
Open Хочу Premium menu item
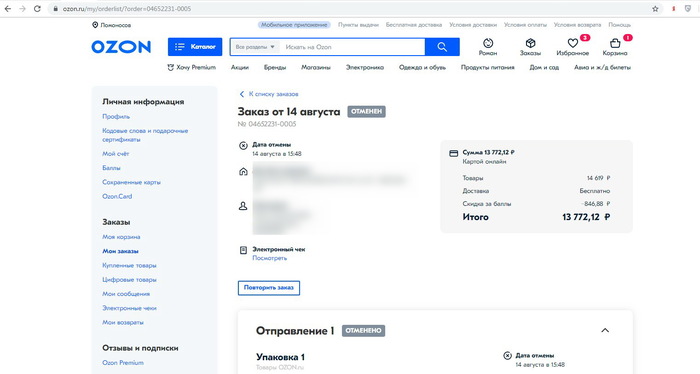click(192, 67)
